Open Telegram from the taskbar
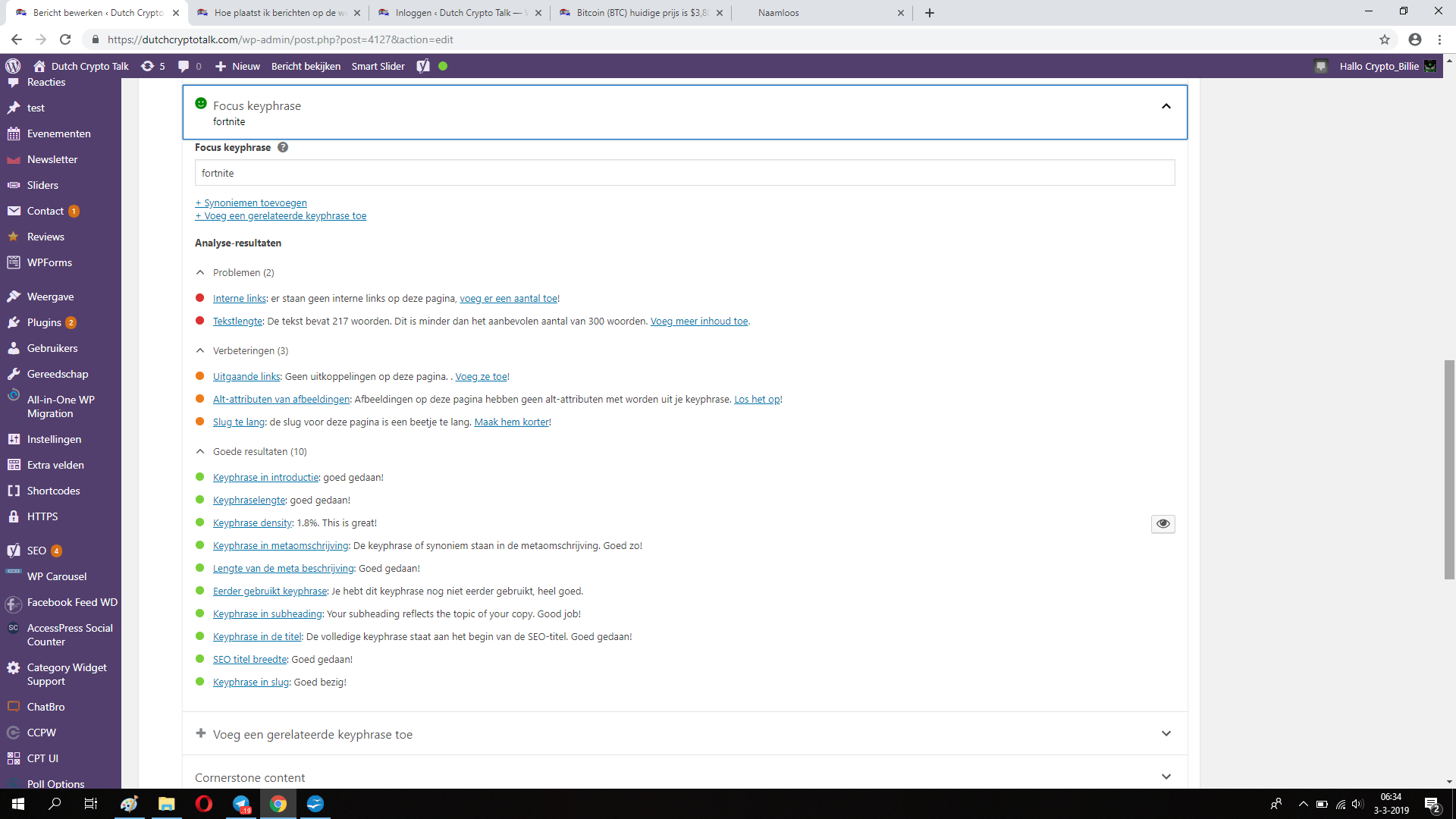The height and width of the screenshot is (819, 1456). click(x=241, y=804)
